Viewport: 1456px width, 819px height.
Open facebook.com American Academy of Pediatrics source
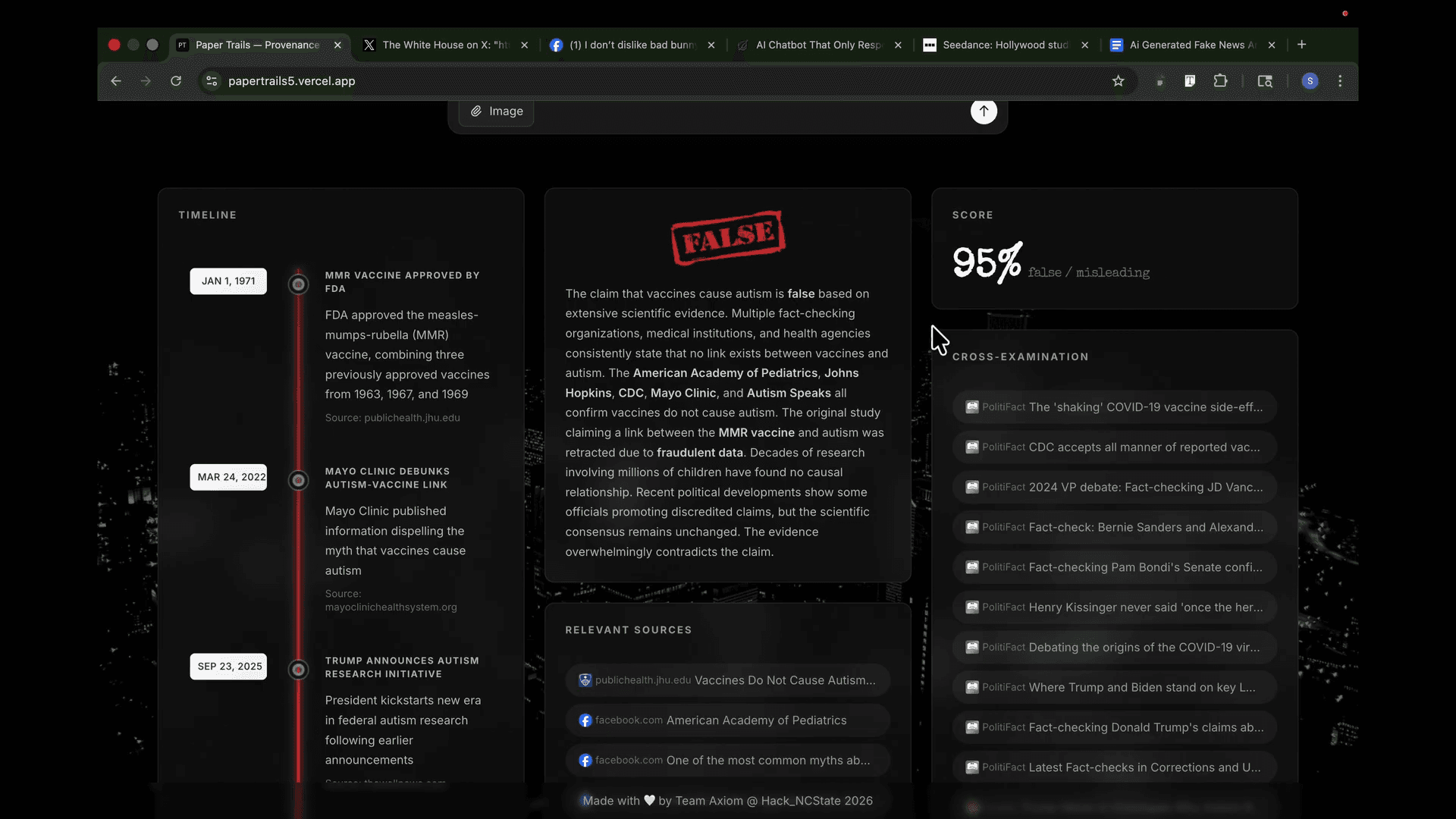[727, 720]
